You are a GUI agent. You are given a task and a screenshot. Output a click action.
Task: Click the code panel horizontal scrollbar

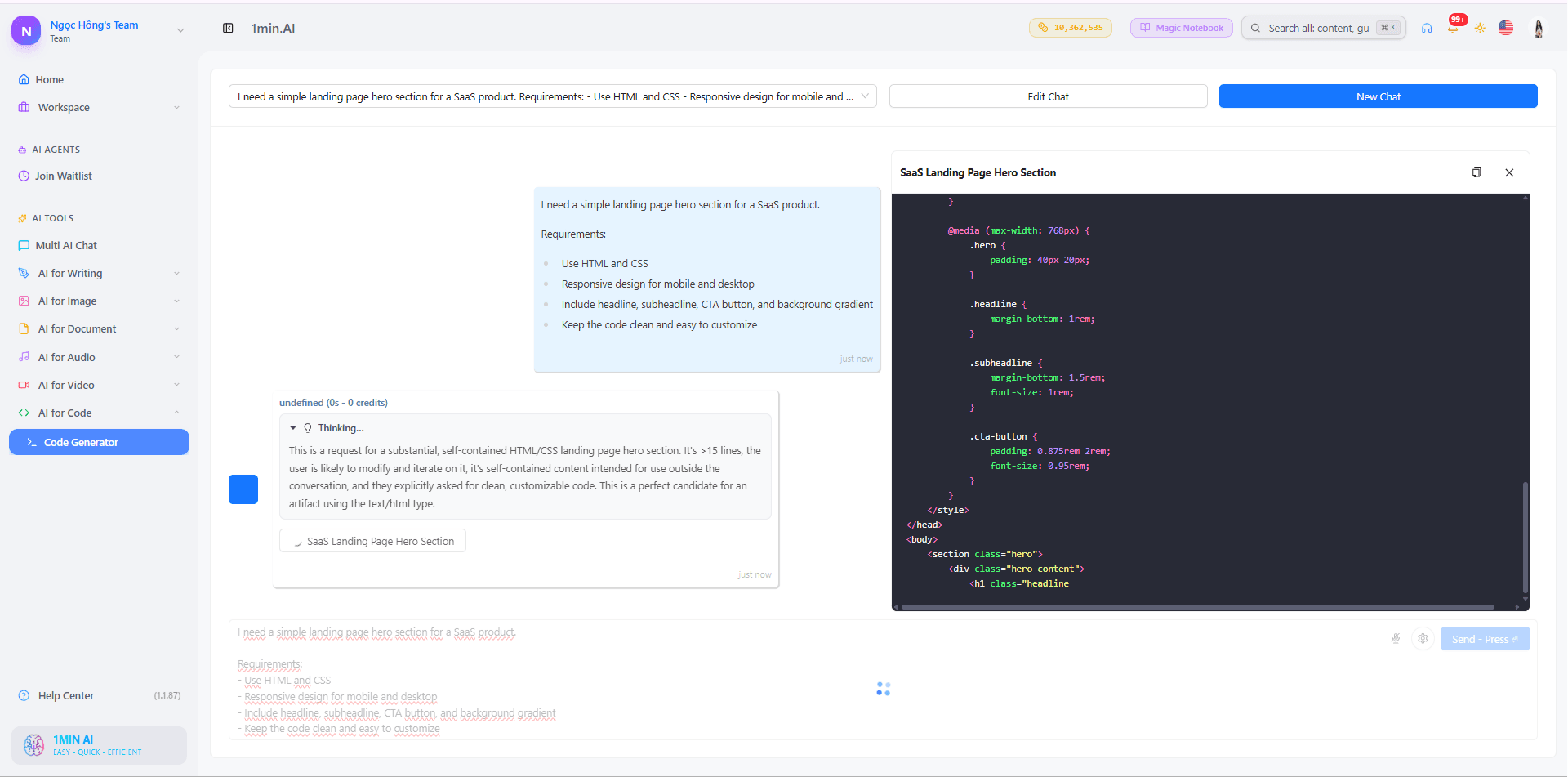pos(1196,607)
